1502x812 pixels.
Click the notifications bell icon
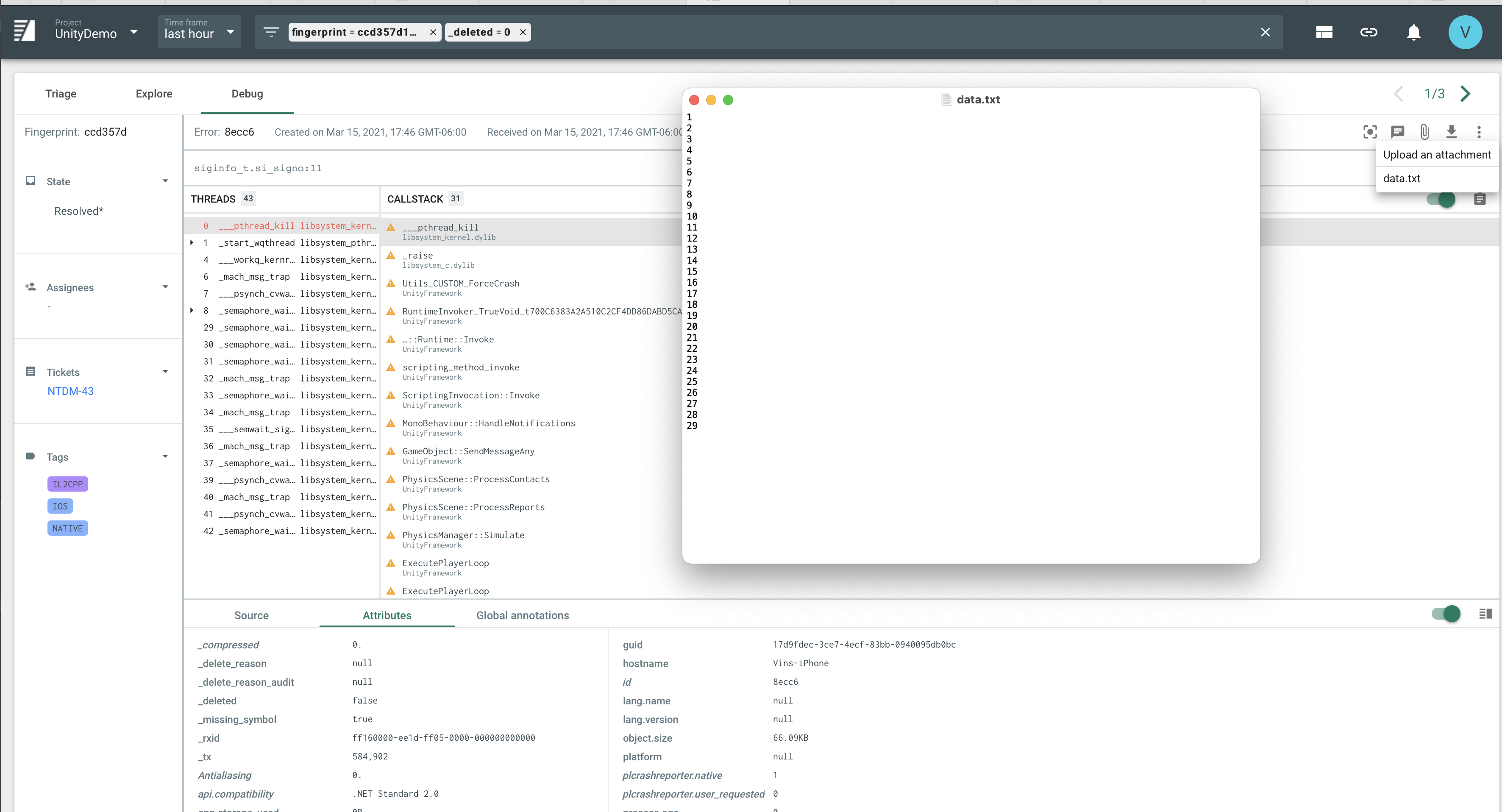1413,32
